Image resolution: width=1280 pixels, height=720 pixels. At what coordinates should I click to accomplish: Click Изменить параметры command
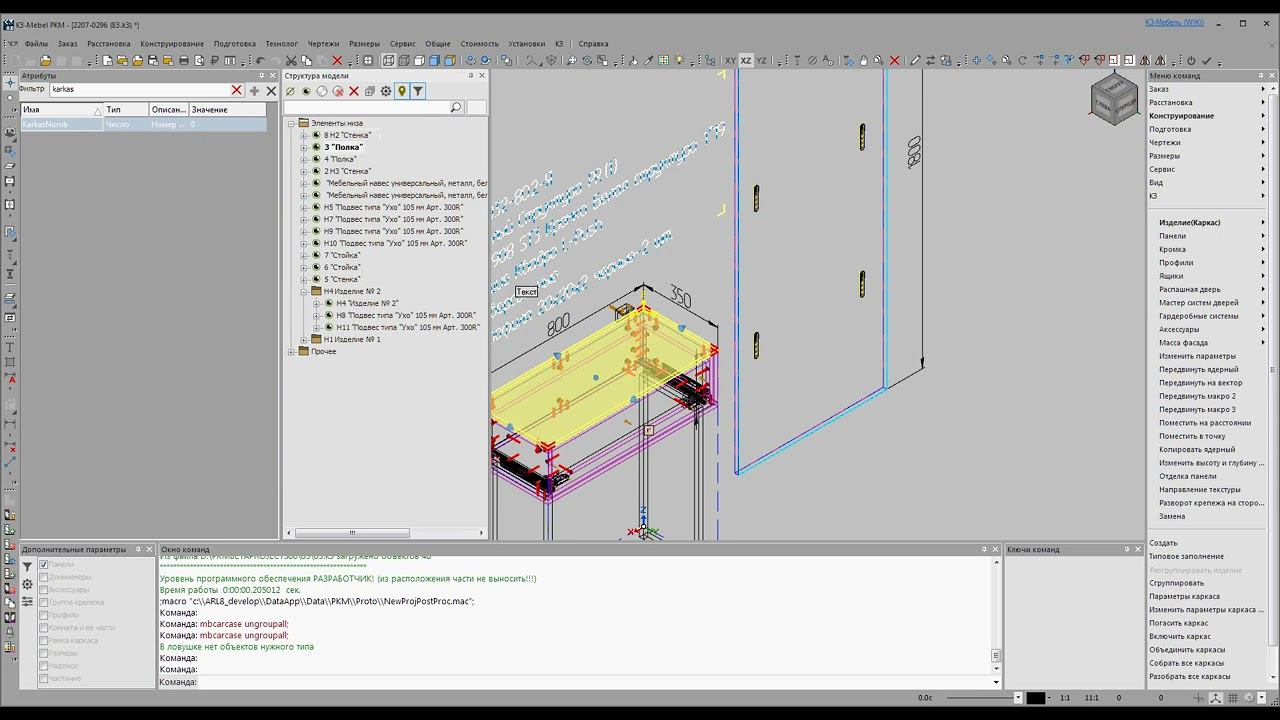pyautogui.click(x=1197, y=356)
